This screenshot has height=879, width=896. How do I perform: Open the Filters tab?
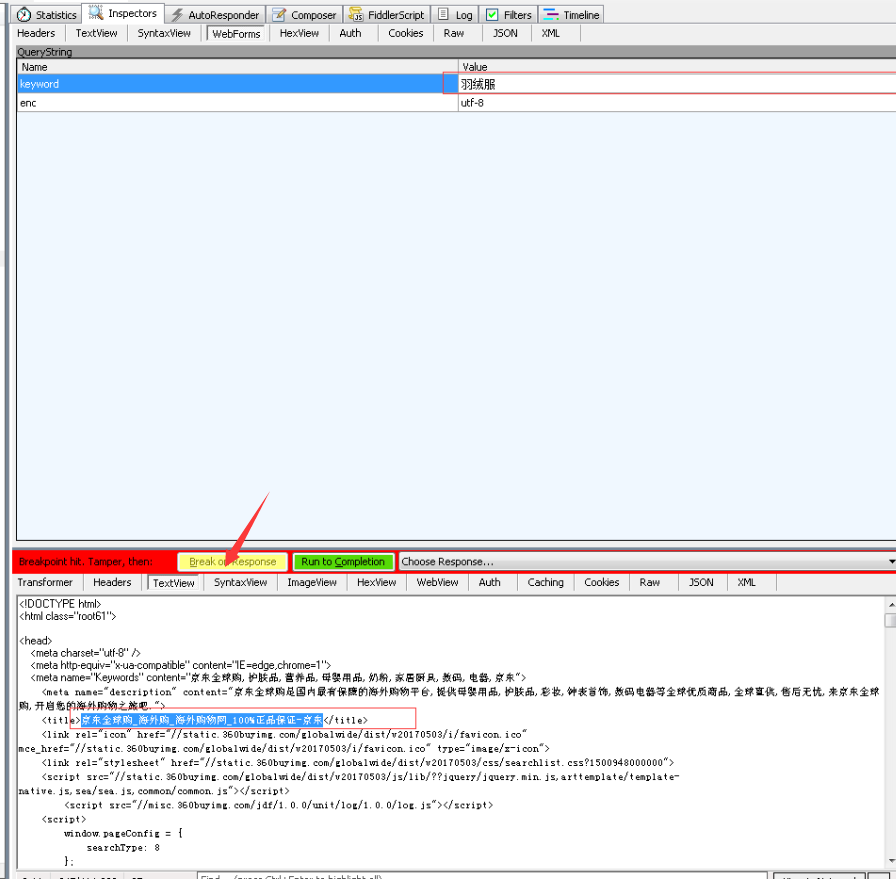pos(509,15)
